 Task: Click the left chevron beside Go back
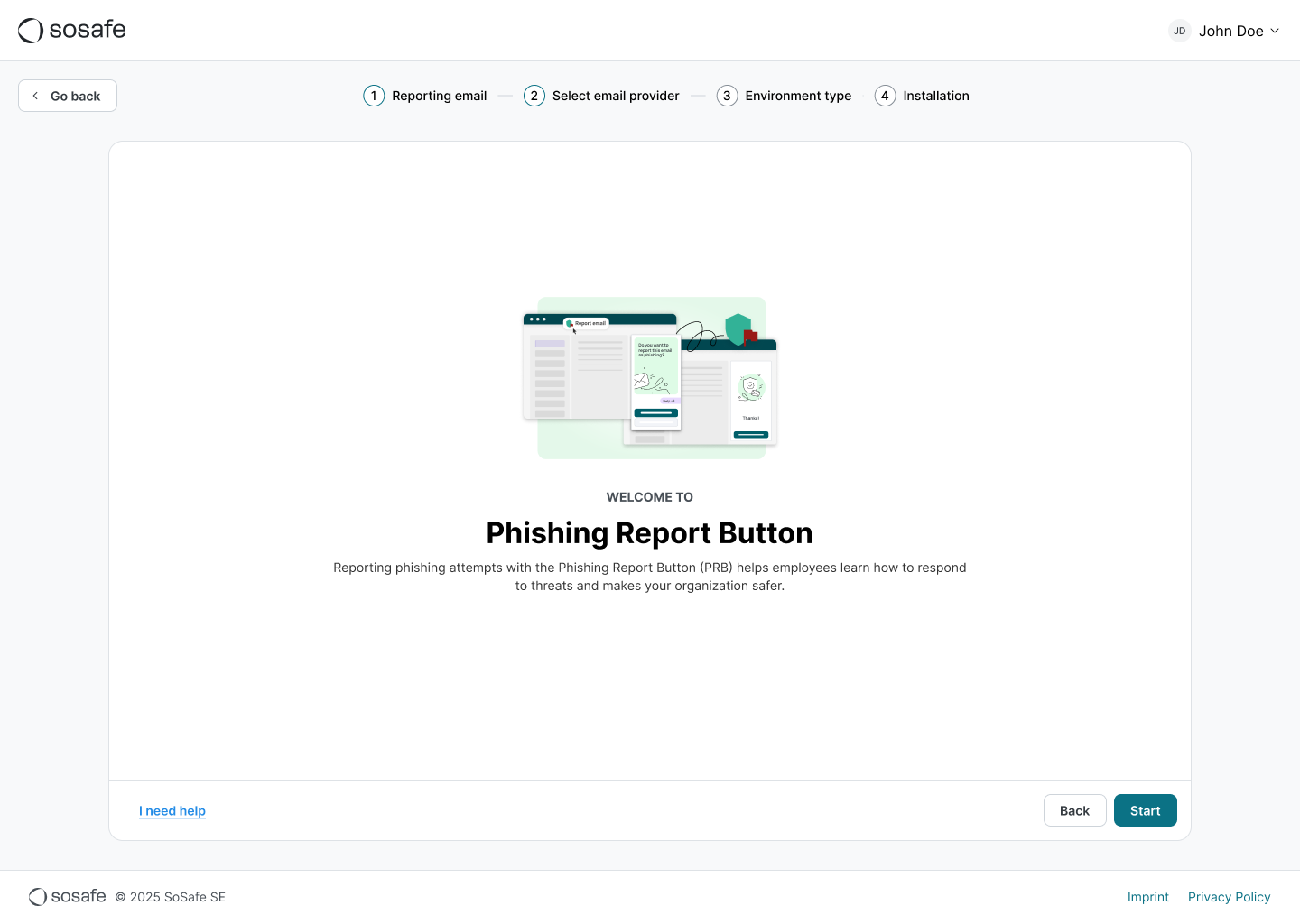coord(35,96)
